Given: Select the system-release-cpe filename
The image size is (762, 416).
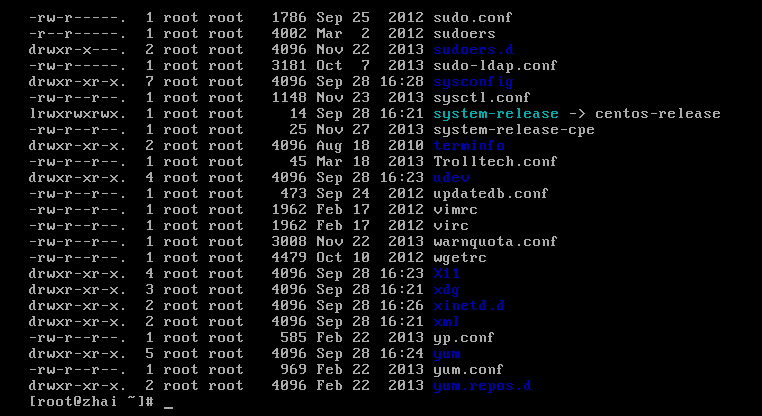Looking at the screenshot, I should [x=512, y=130].
